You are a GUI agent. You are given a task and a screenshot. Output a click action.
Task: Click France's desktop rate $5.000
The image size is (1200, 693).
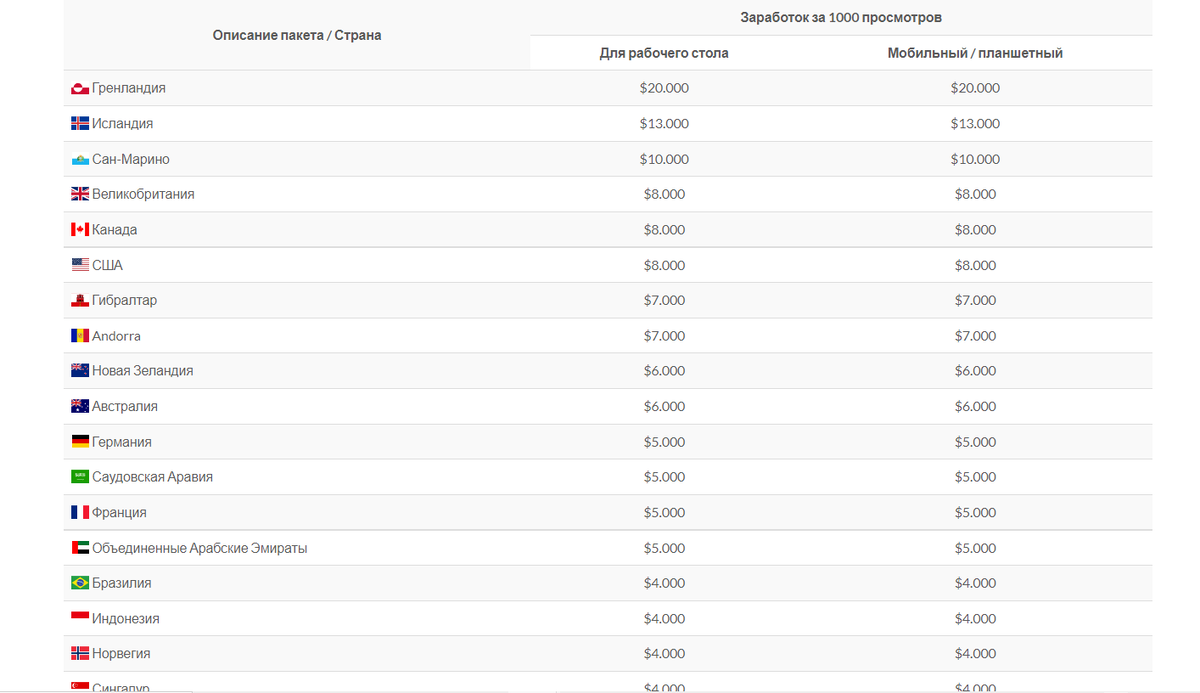click(x=664, y=513)
